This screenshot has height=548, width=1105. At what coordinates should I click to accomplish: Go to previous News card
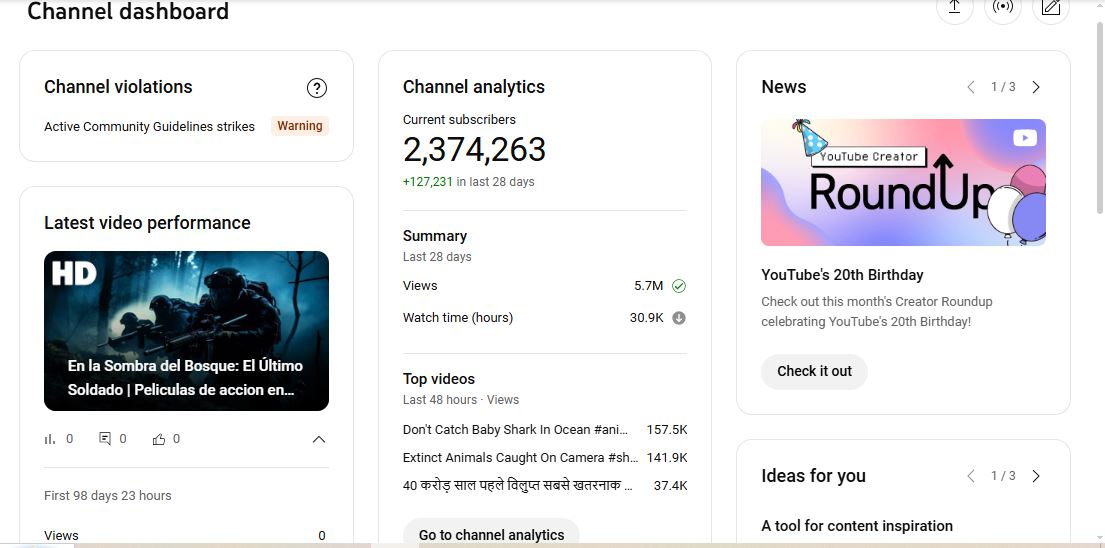[971, 87]
